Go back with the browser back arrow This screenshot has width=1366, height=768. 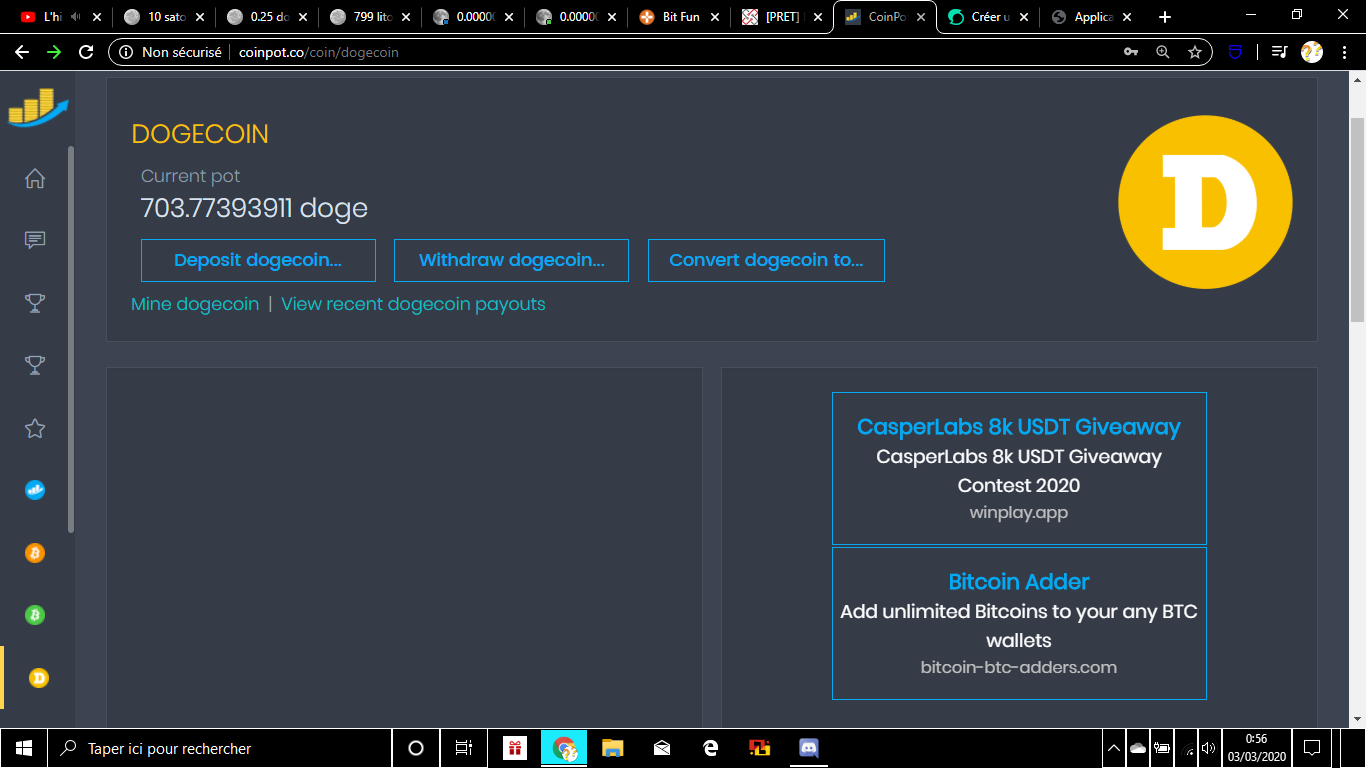(22, 52)
